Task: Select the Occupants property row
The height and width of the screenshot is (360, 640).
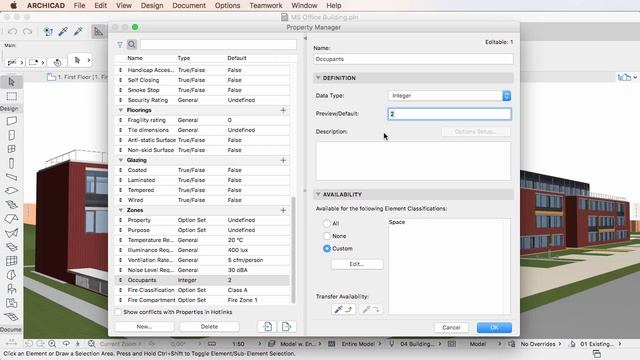Action: click(202, 280)
